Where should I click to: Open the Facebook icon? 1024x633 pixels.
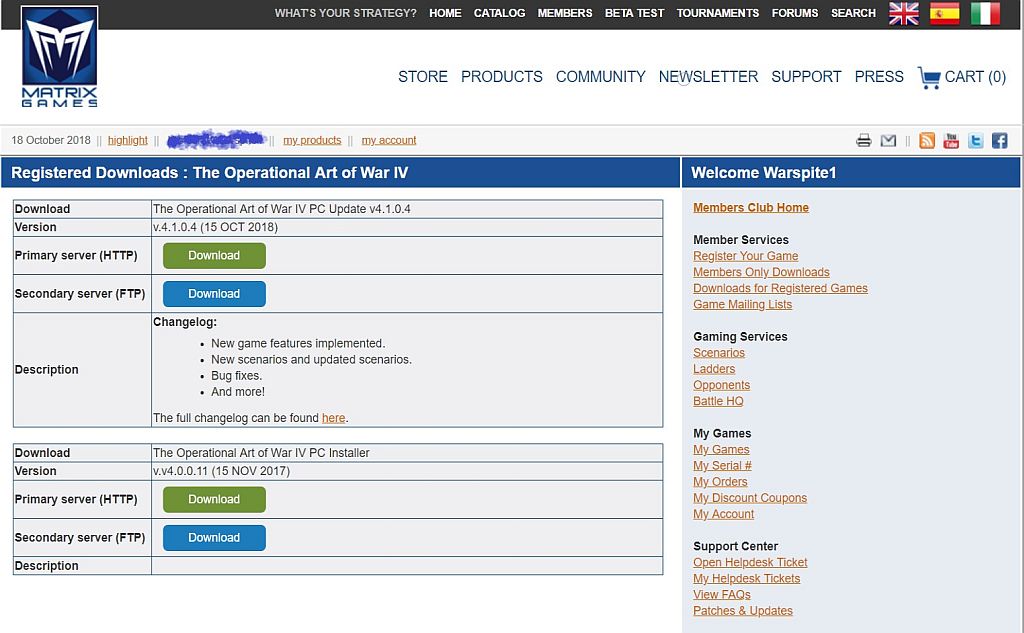coord(1000,140)
